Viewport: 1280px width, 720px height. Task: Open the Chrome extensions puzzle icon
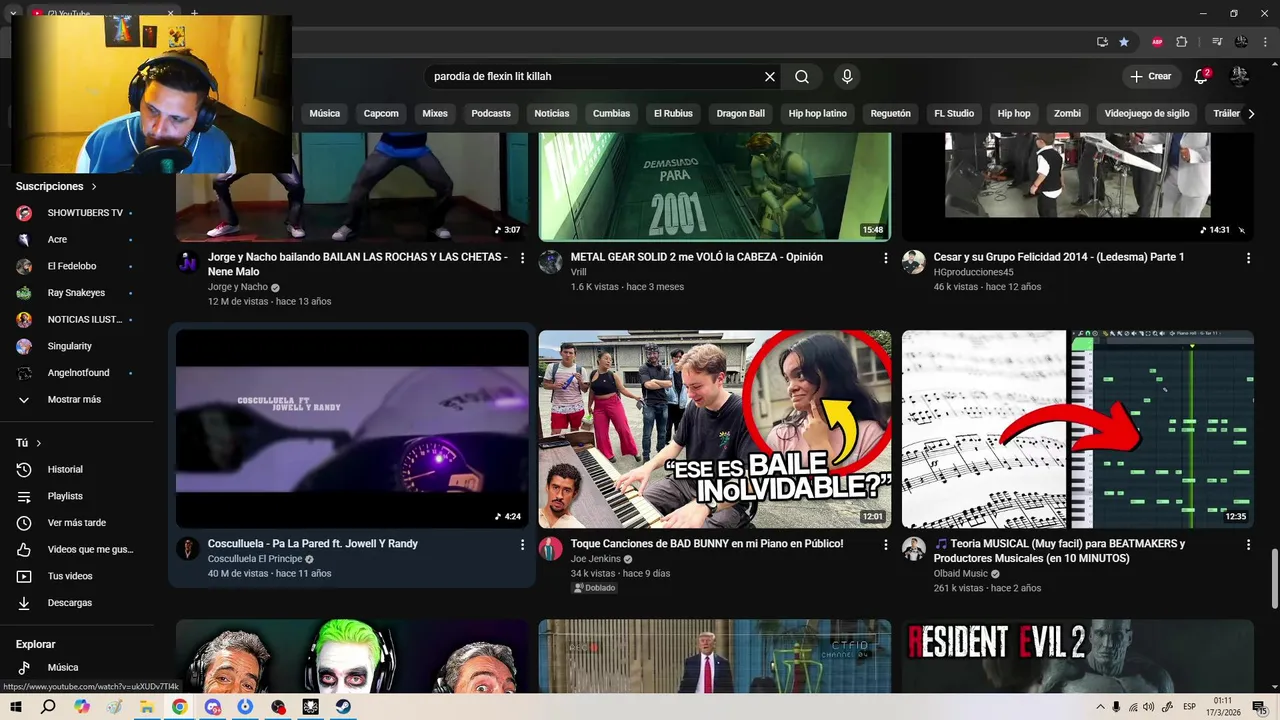1182,42
